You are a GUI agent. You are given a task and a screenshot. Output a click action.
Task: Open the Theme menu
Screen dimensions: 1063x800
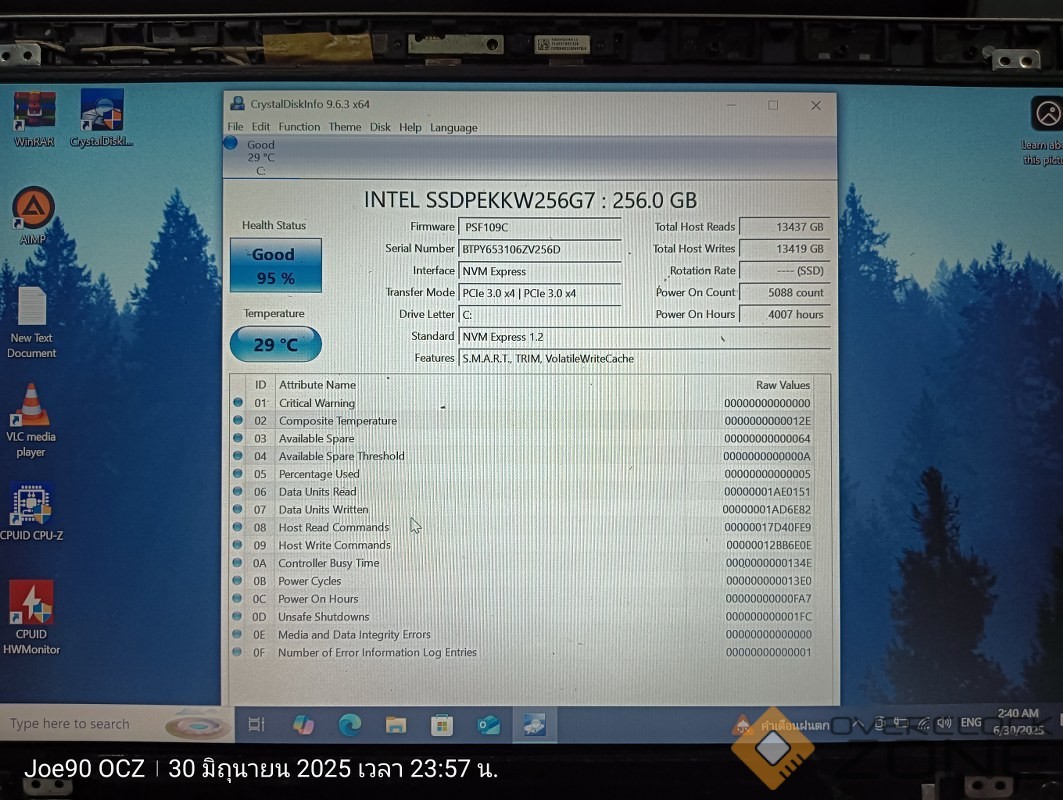[x=345, y=127]
